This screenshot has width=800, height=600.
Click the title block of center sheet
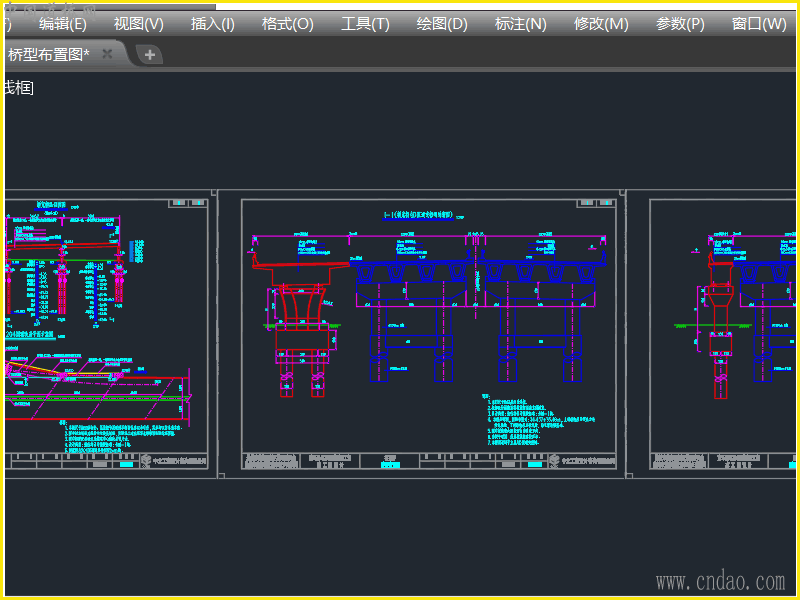(429, 462)
